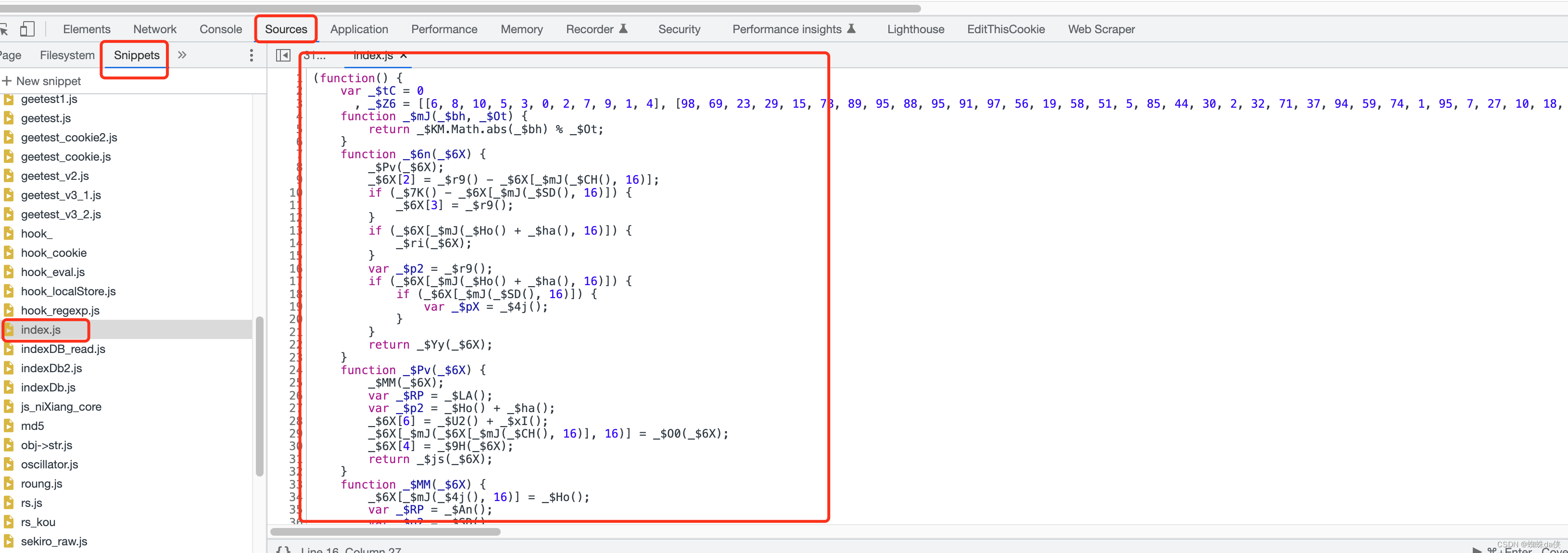
Task: Open snippet indexDB_read.js
Action: tap(63, 349)
